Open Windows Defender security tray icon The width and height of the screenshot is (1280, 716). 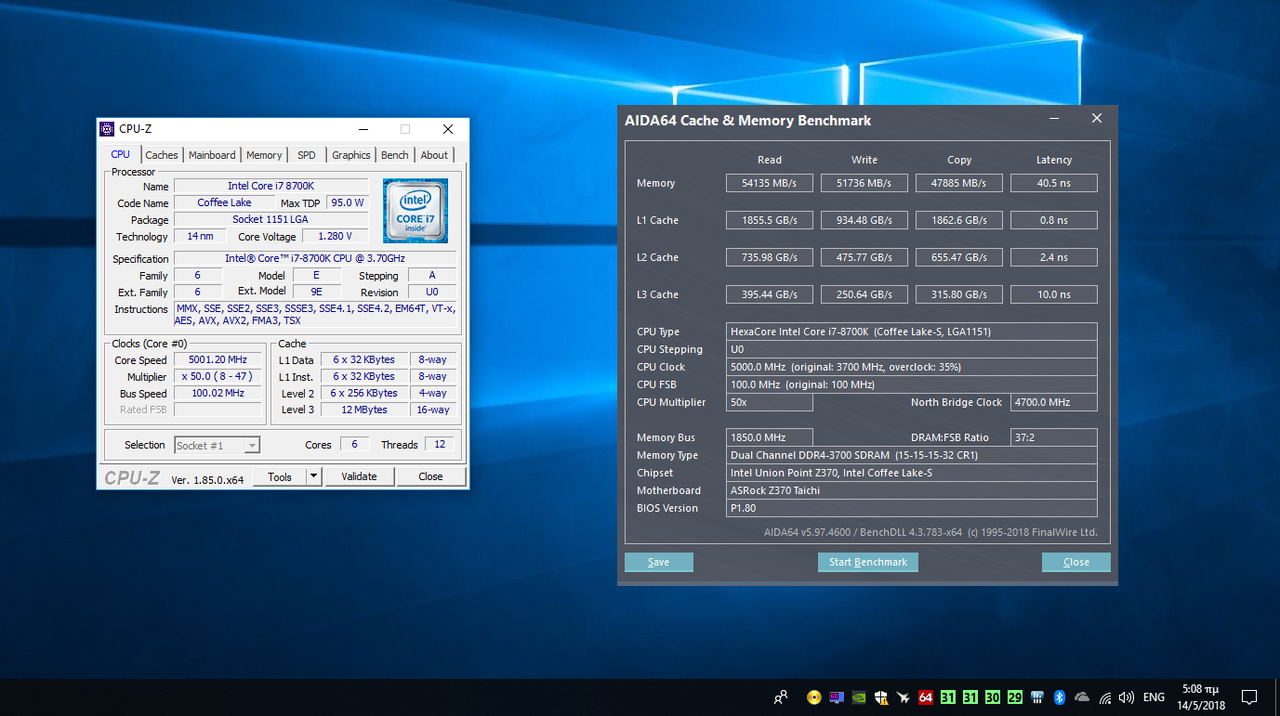[881, 697]
